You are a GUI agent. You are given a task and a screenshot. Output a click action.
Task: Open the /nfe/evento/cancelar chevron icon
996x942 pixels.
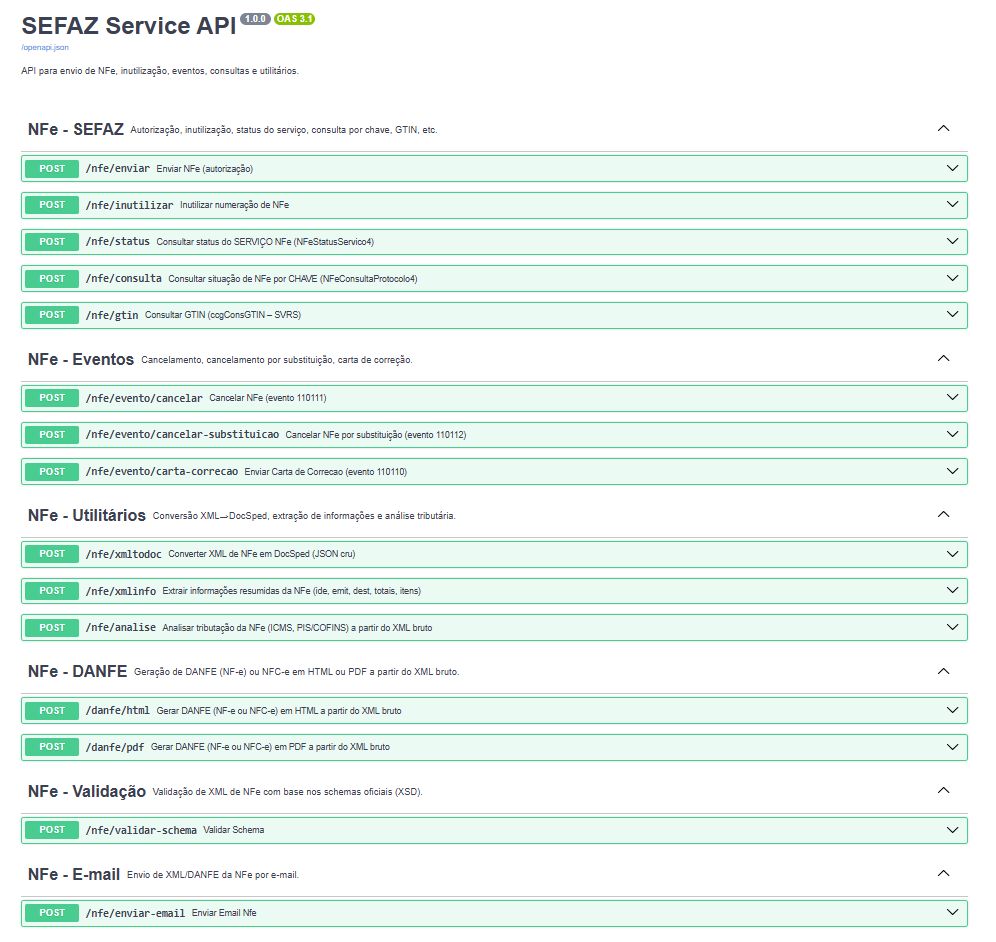(x=952, y=398)
